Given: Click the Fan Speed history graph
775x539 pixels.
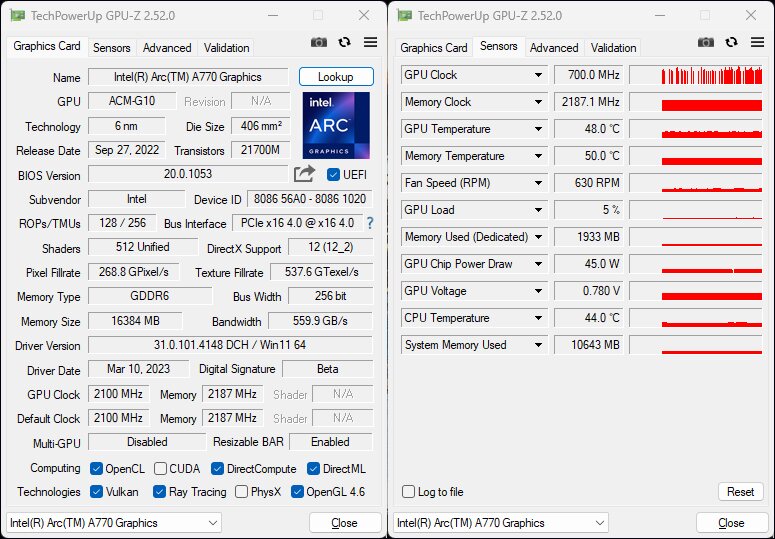Looking at the screenshot, I should tap(696, 183).
